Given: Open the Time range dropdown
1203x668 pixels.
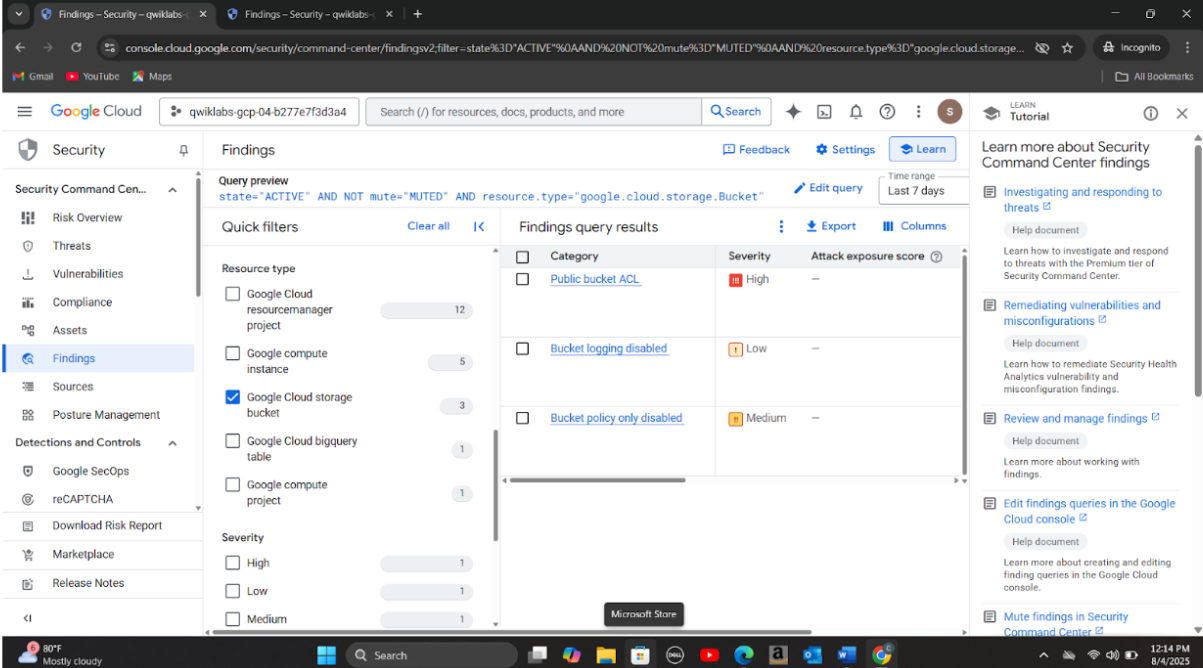Looking at the screenshot, I should click(922, 190).
